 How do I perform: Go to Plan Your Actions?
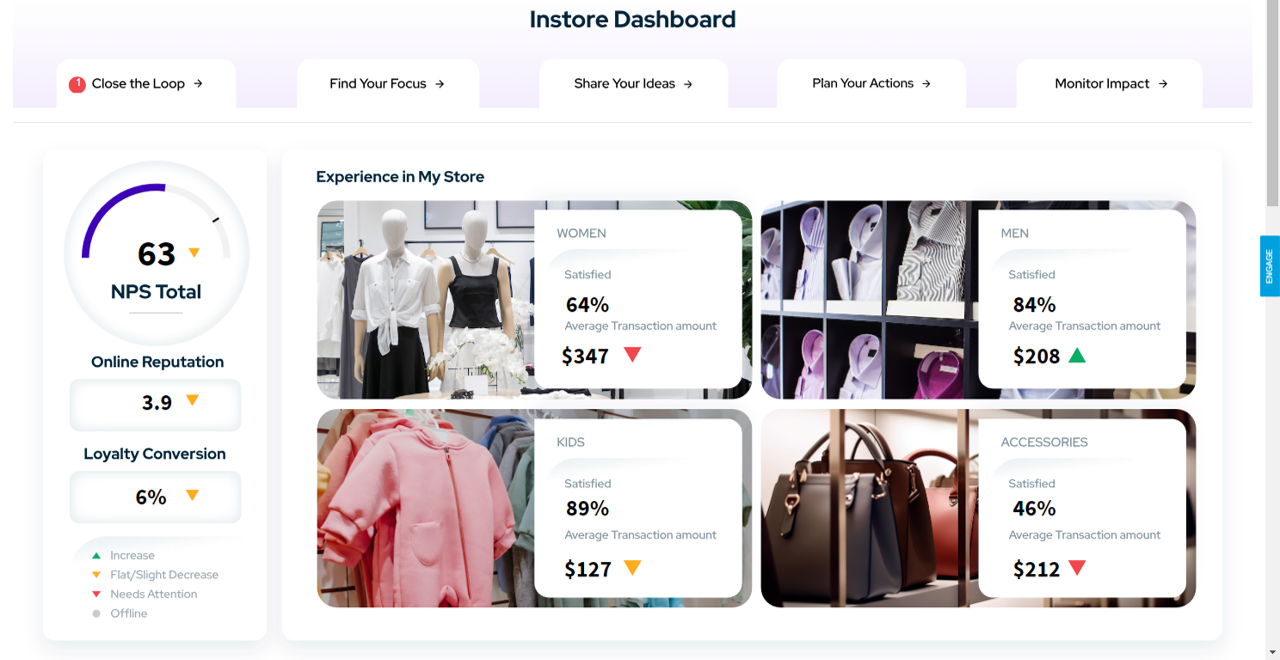pos(871,84)
